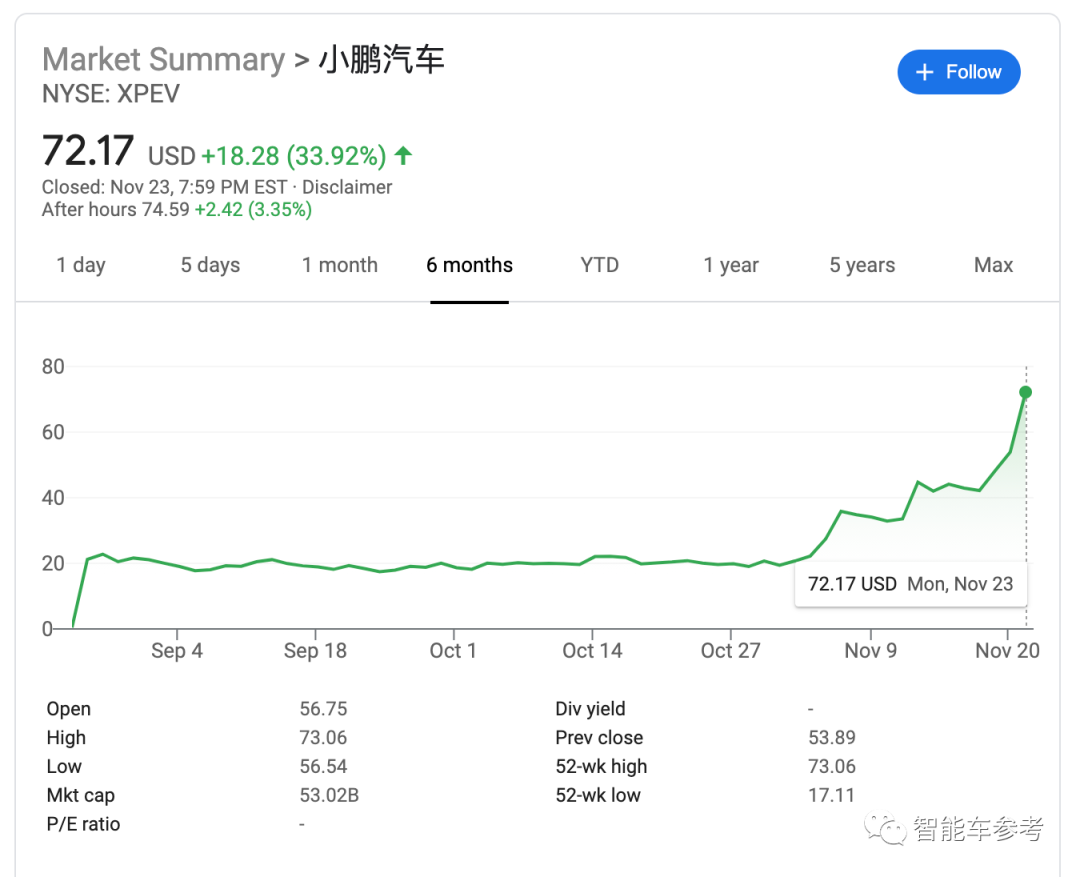Click the 80 y-axis label
The width and height of the screenshot is (1080, 877).
(x=53, y=367)
